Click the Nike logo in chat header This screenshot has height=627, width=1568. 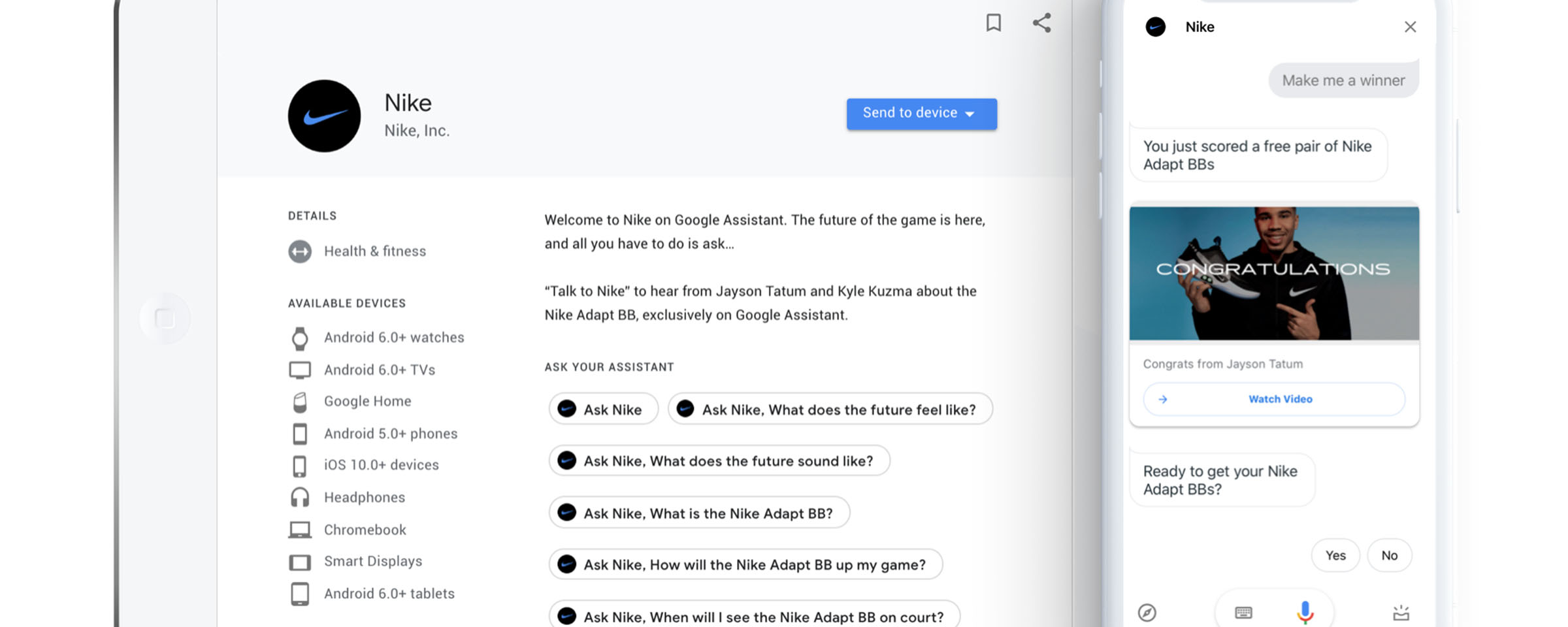coord(1155,27)
